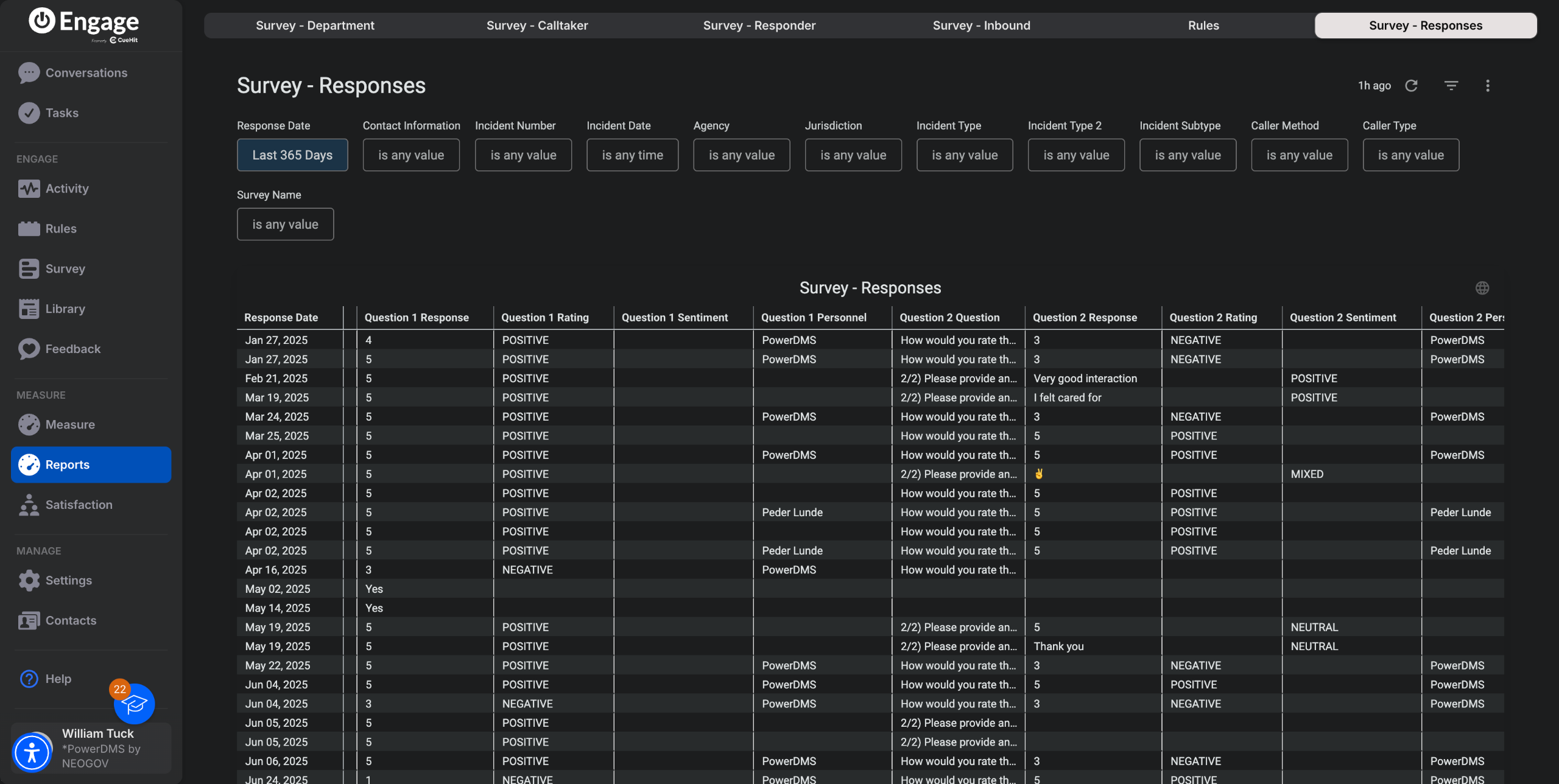Screen dimensions: 1559x784
Task: Open the Library section
Action: 65,309
